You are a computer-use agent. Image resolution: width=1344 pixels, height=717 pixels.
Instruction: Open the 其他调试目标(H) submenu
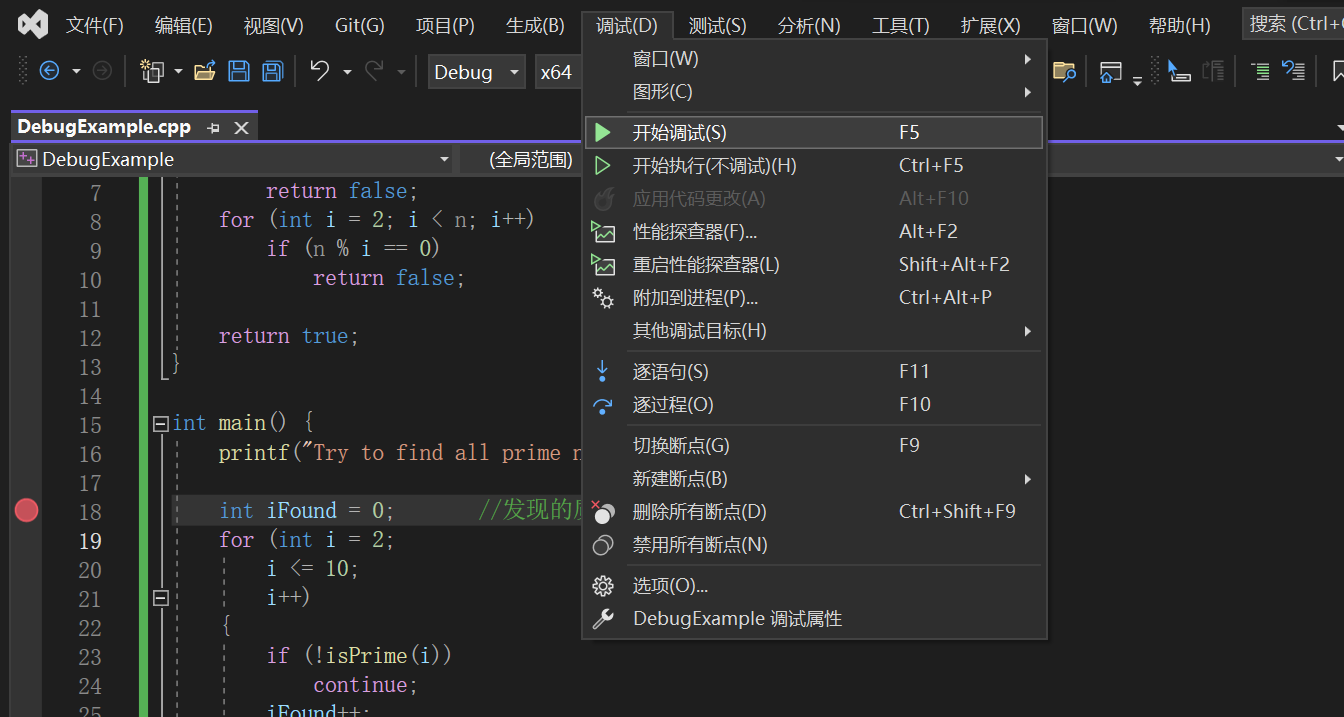click(x=814, y=330)
